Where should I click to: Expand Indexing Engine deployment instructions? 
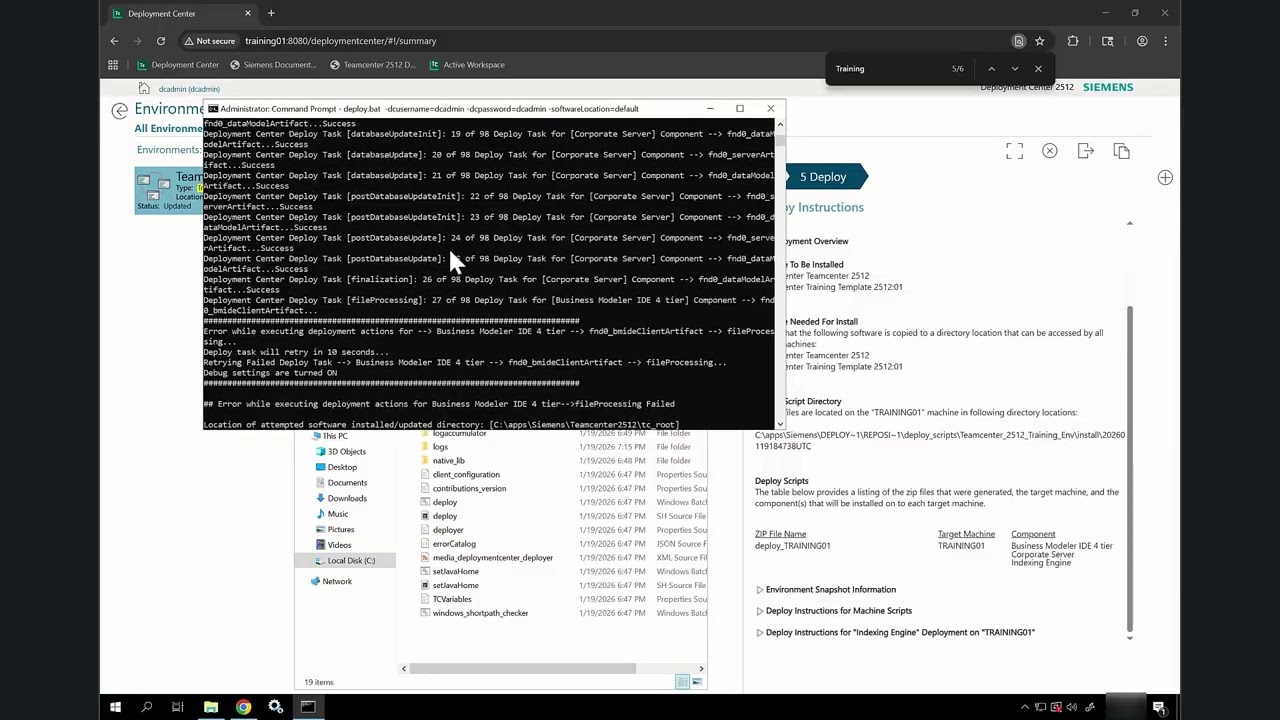[760, 632]
